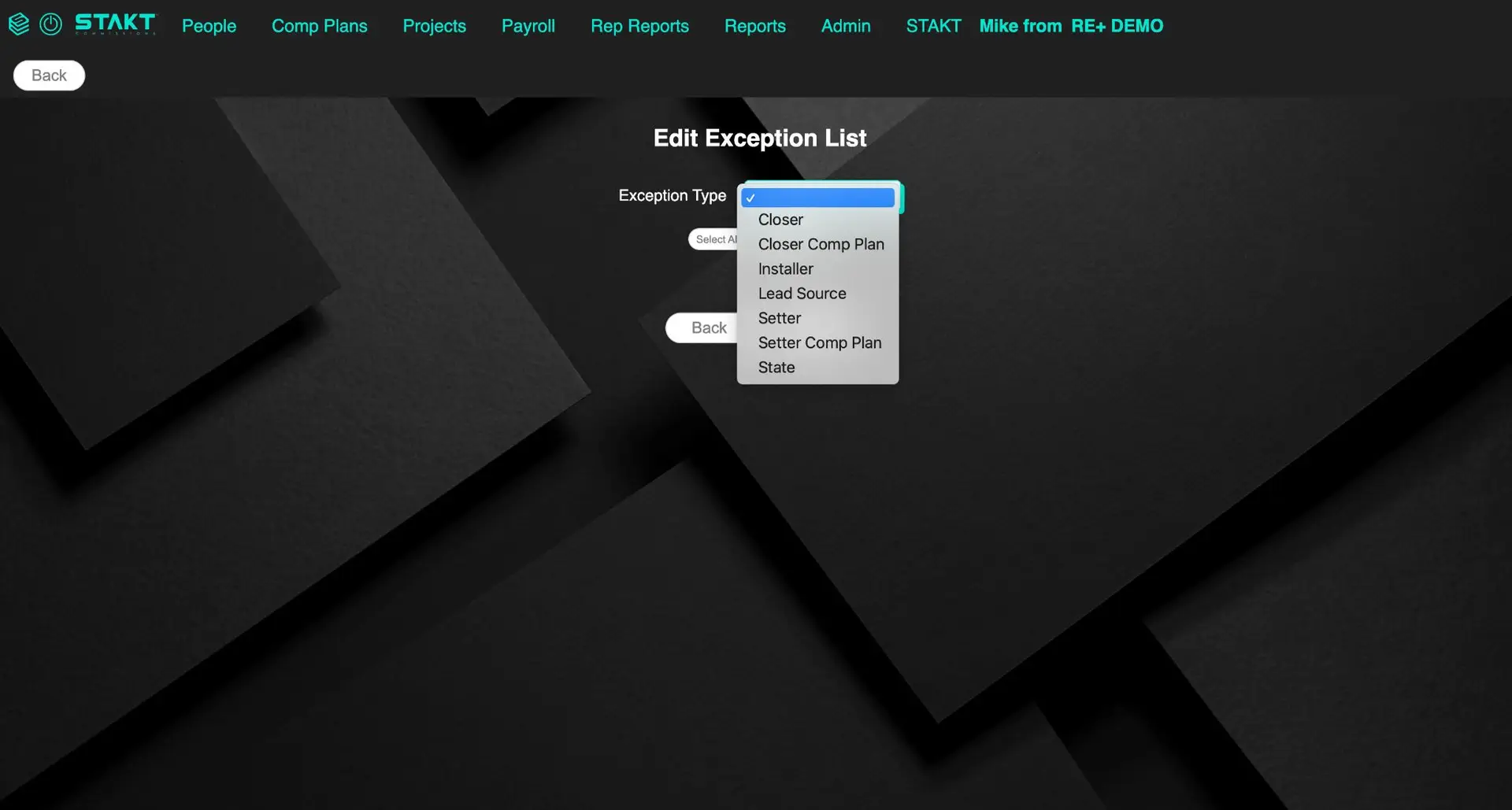The image size is (1512, 810).
Task: Click the stacked layers logo icon
Action: 19,24
